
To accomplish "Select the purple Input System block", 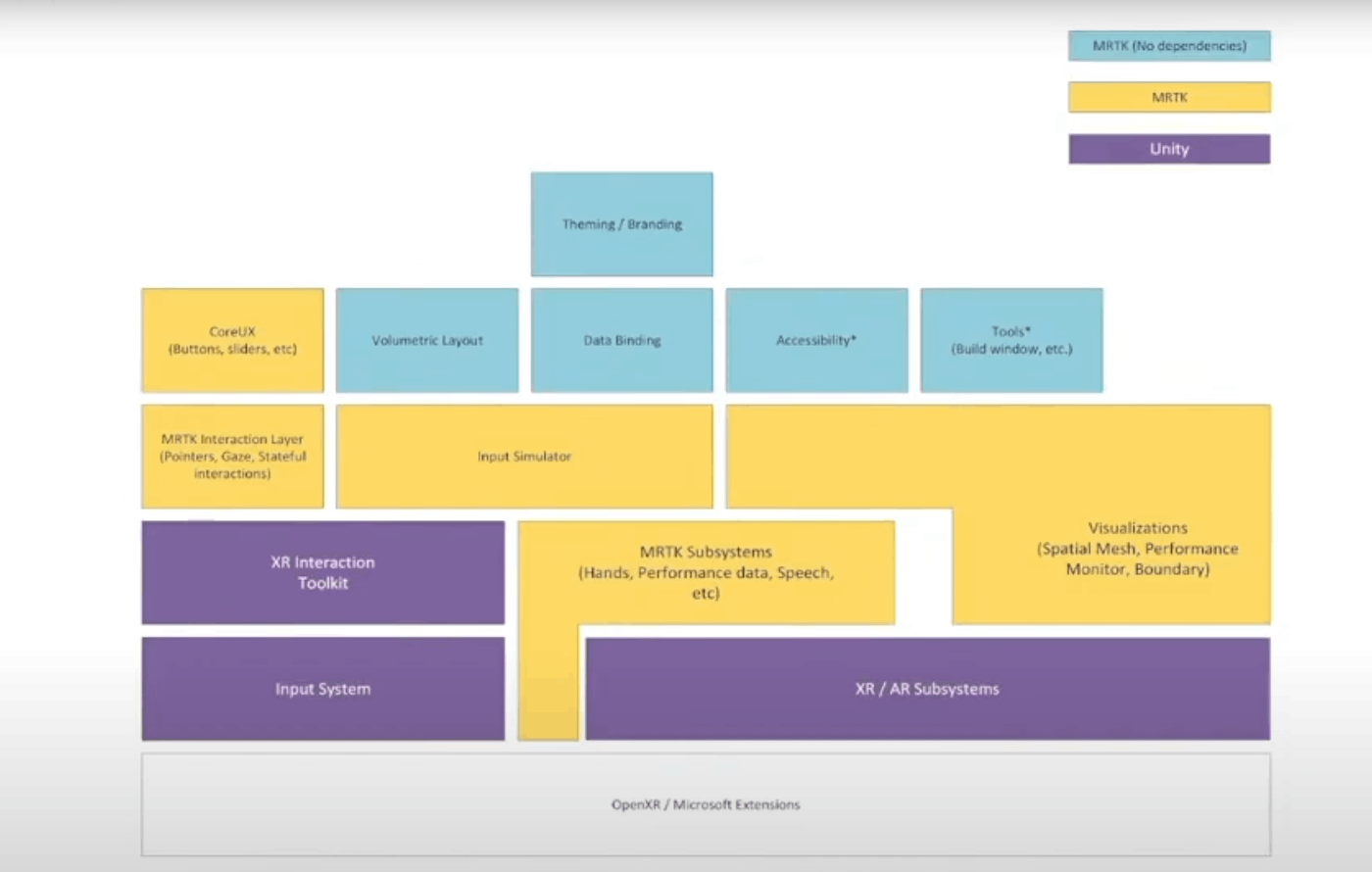I will pyautogui.click(x=323, y=689).
